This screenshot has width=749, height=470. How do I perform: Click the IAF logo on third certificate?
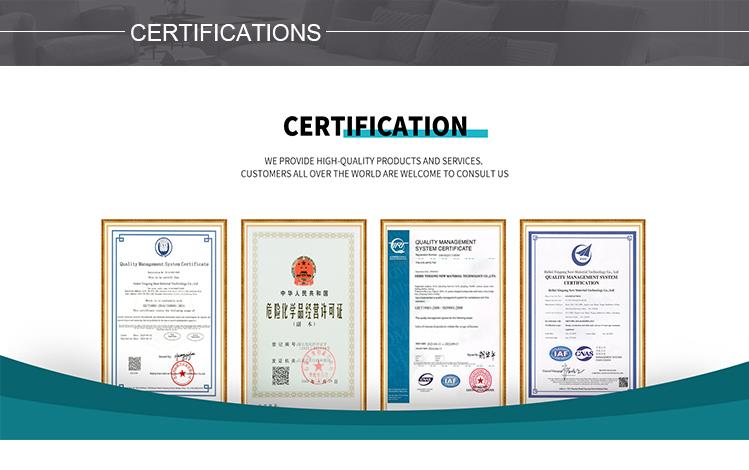tap(451, 380)
